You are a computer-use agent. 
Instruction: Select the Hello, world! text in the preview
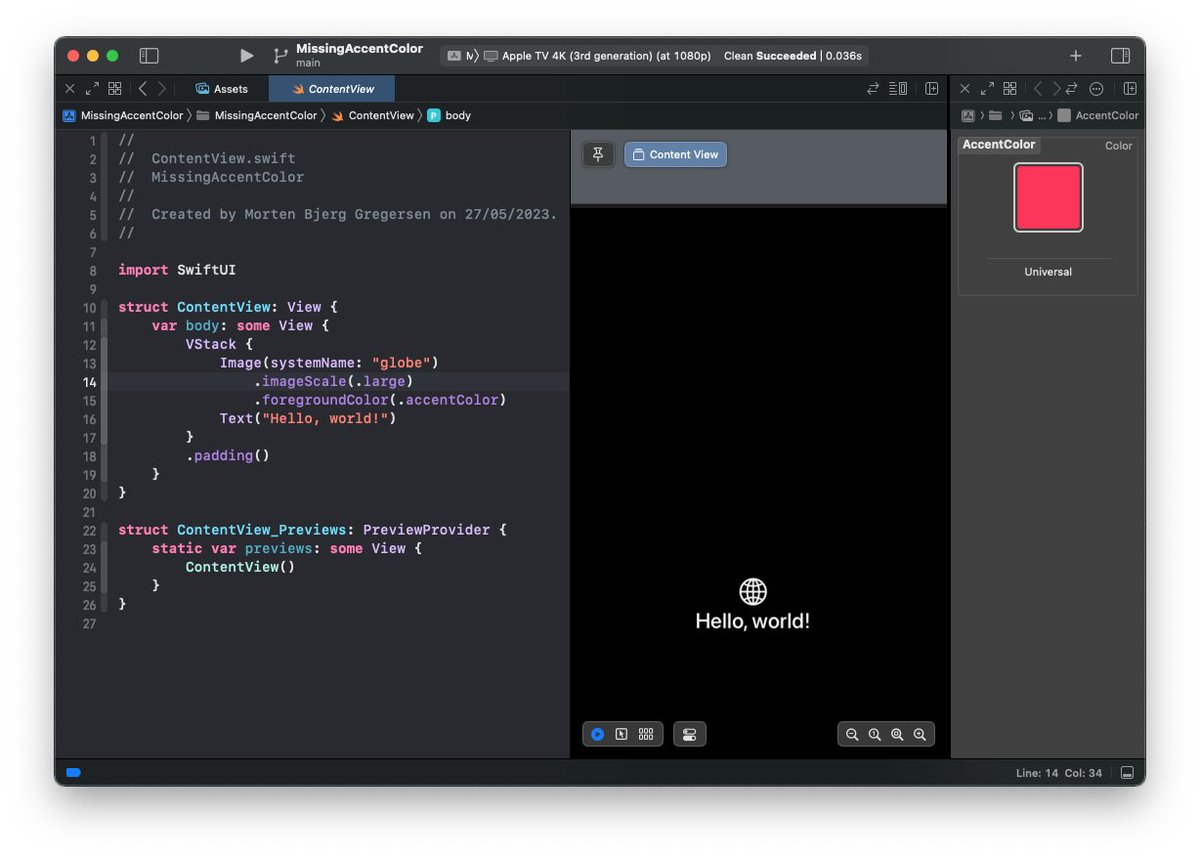(x=752, y=621)
